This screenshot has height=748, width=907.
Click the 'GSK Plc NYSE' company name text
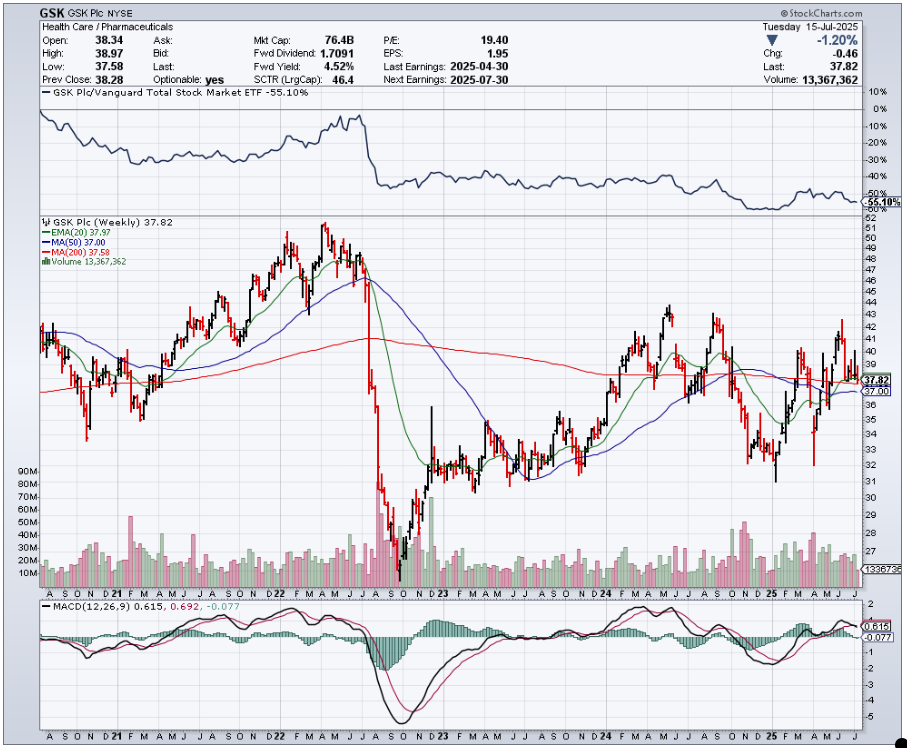click(x=100, y=14)
